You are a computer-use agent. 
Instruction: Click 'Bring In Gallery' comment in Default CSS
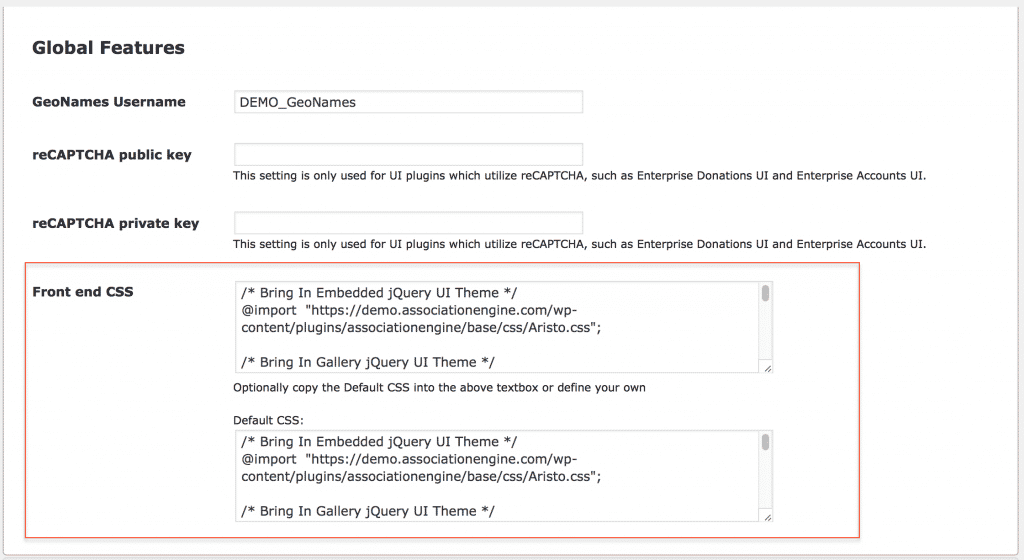point(368,511)
